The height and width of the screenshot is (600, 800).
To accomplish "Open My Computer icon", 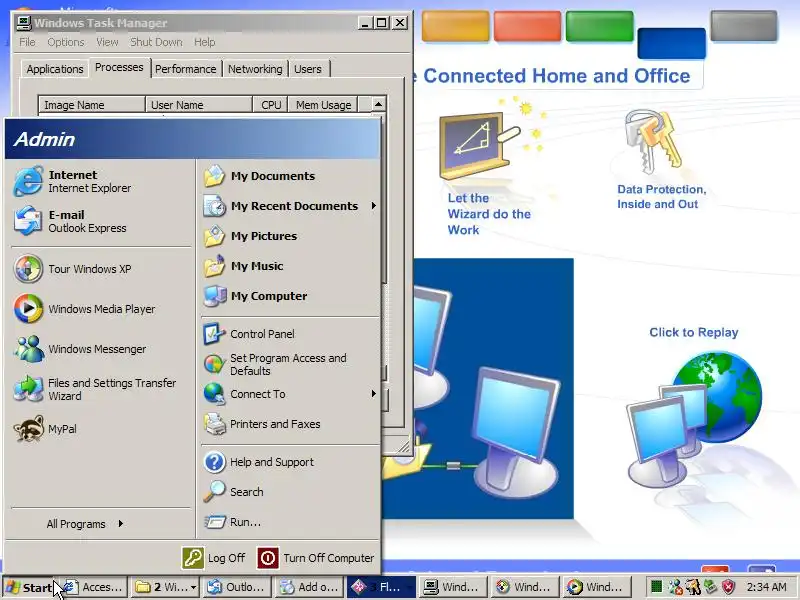I will click(214, 296).
